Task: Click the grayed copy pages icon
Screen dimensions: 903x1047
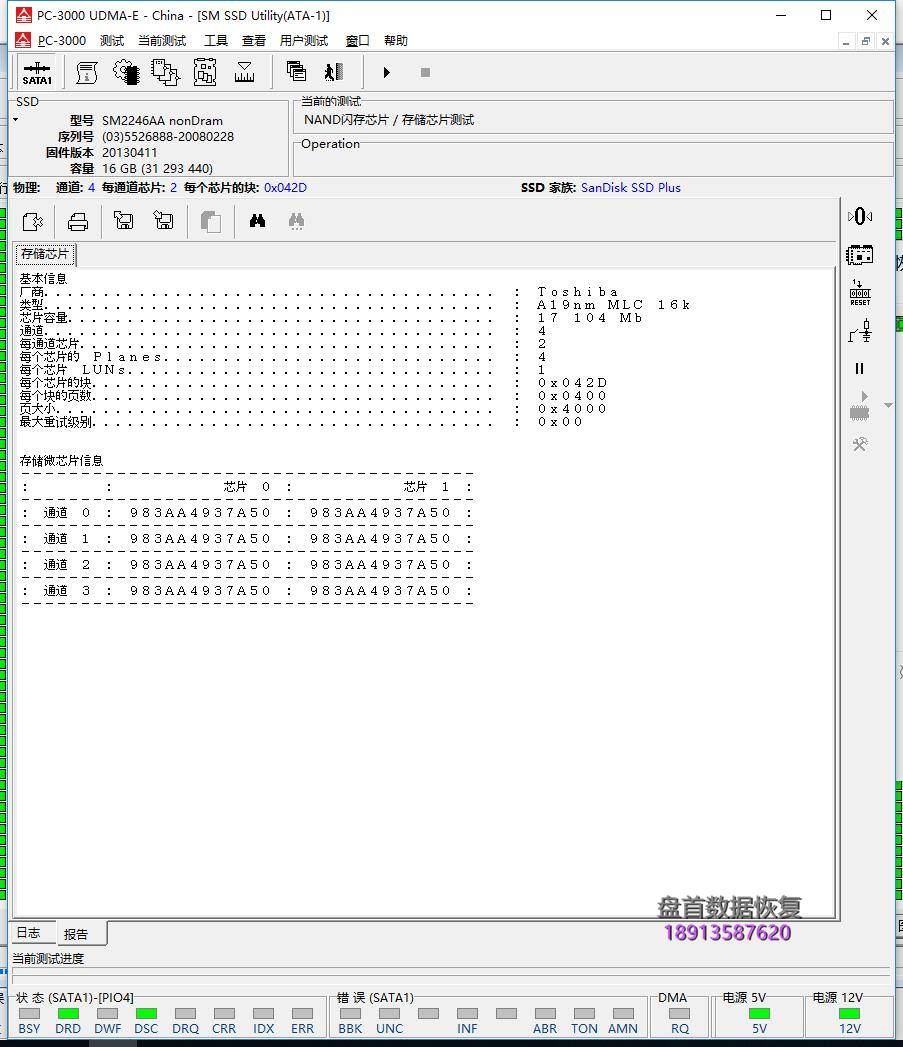Action: (x=210, y=221)
